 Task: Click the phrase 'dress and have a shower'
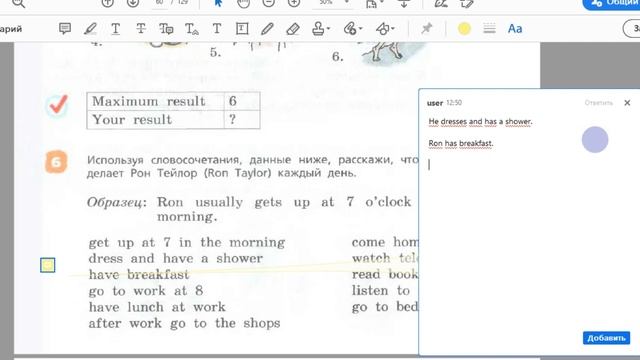tap(176, 258)
